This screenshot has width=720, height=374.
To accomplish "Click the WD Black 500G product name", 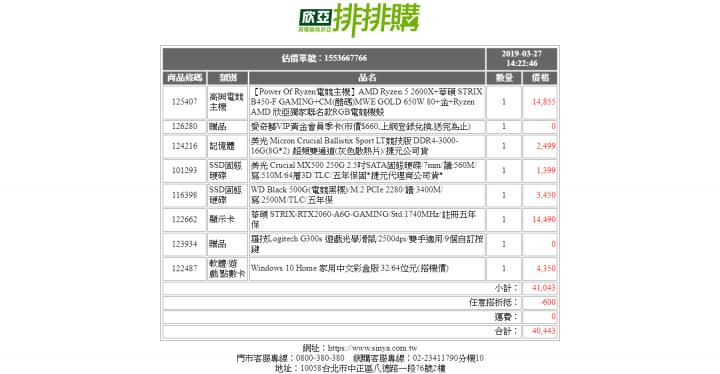I will click(x=347, y=195).
